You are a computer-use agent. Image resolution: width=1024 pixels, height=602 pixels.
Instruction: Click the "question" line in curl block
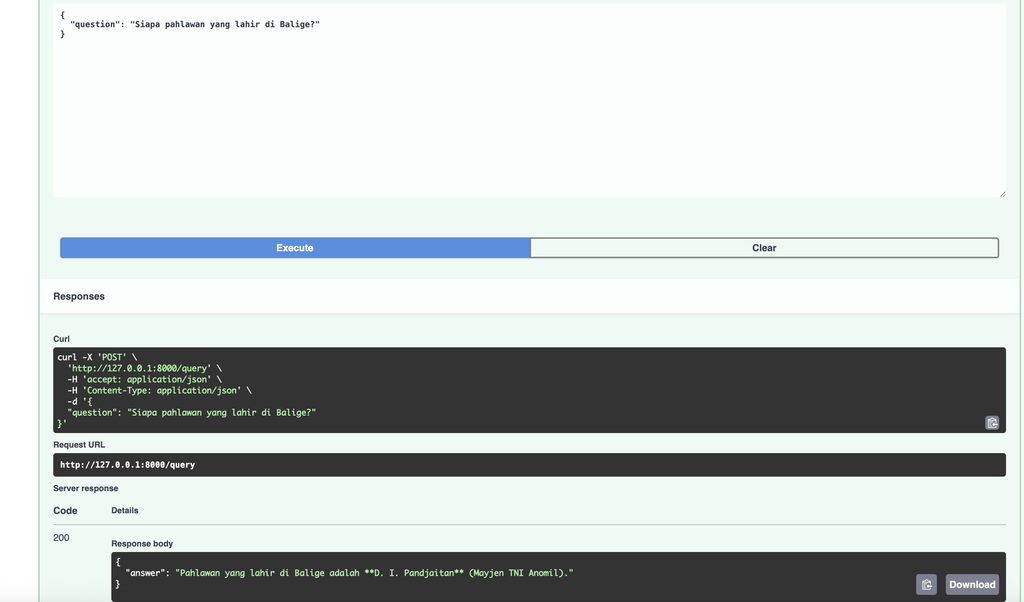191,413
